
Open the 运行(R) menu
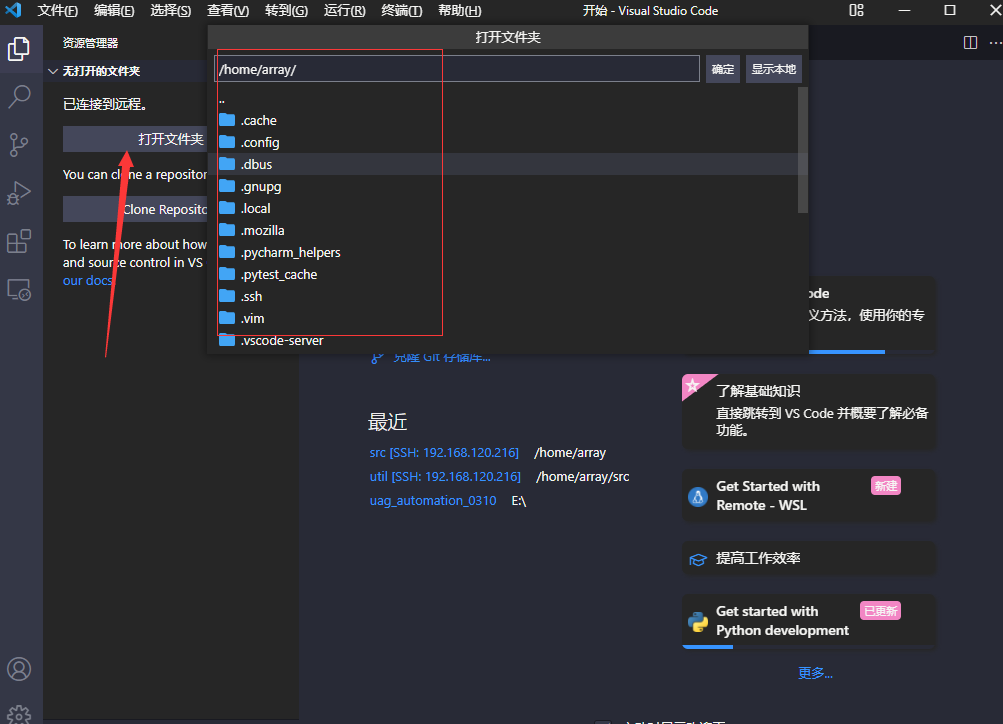[344, 11]
